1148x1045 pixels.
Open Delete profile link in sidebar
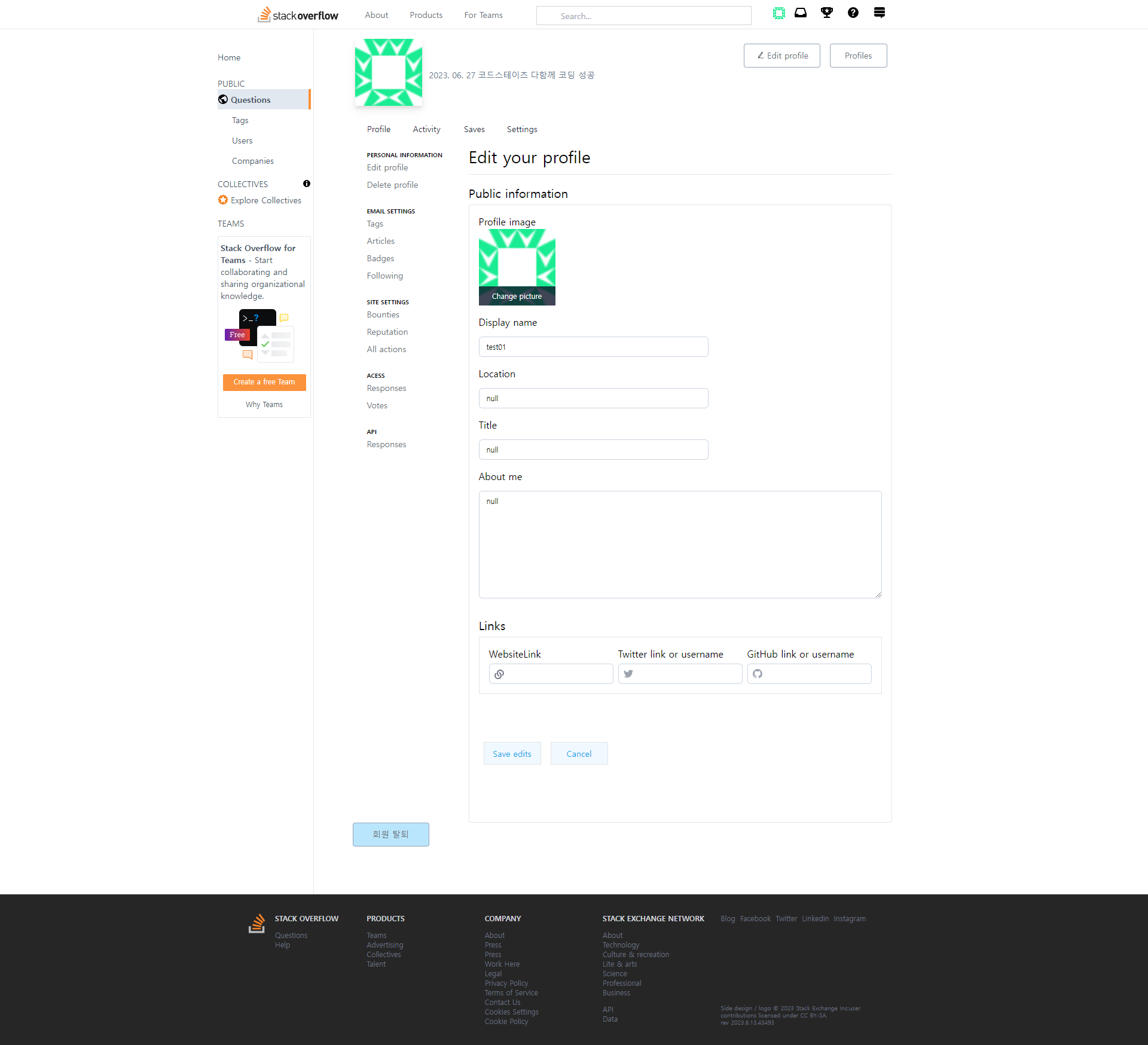click(392, 185)
